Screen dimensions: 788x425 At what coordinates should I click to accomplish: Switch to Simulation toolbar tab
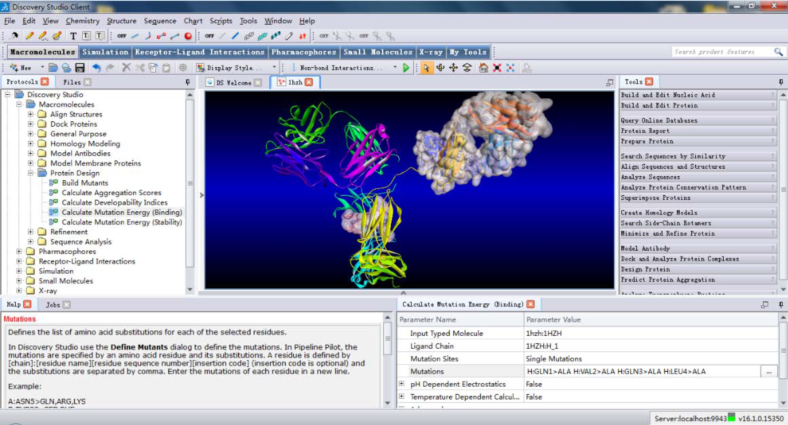pyautogui.click(x=105, y=52)
